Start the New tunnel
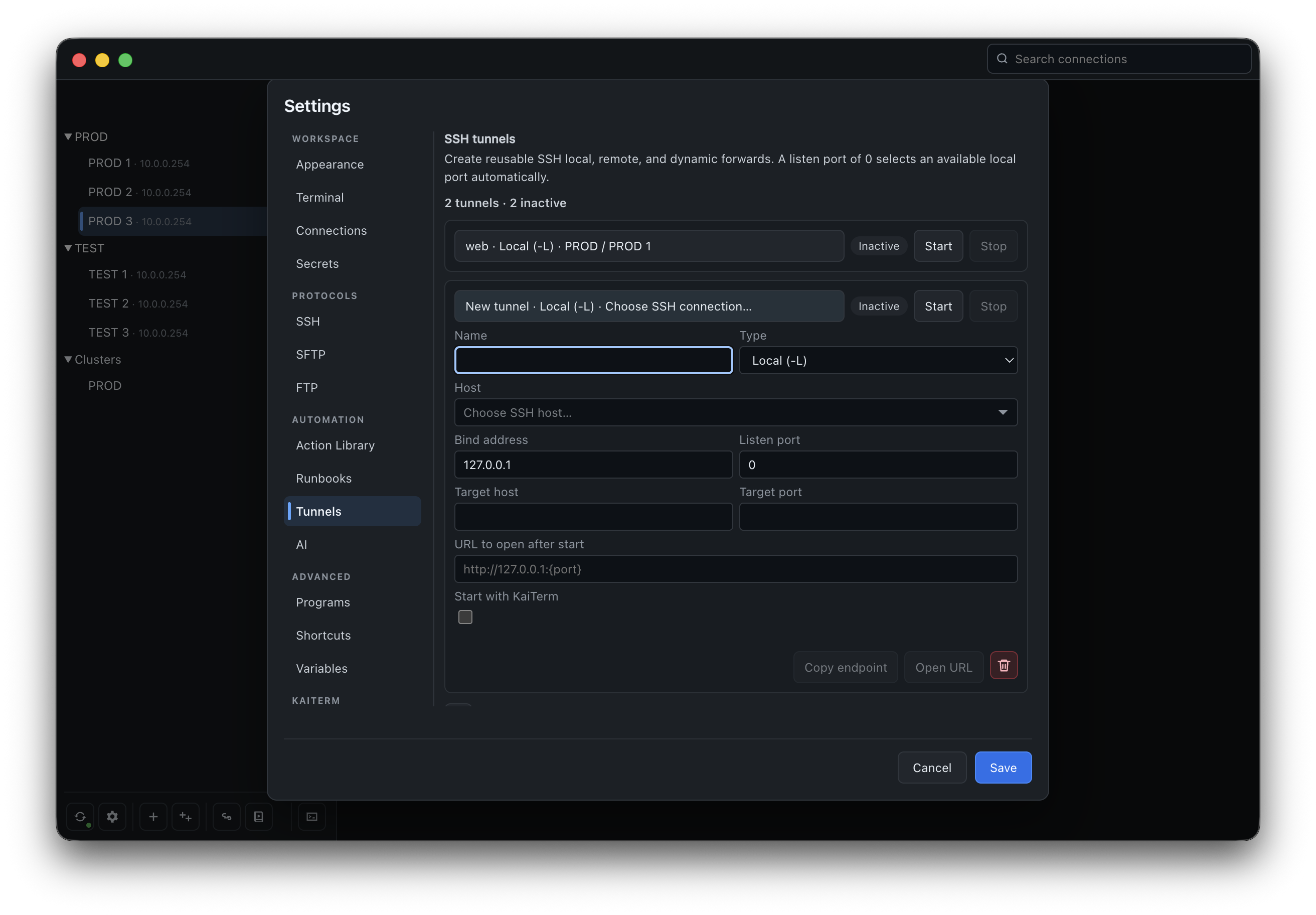The image size is (1316, 915). 938,306
